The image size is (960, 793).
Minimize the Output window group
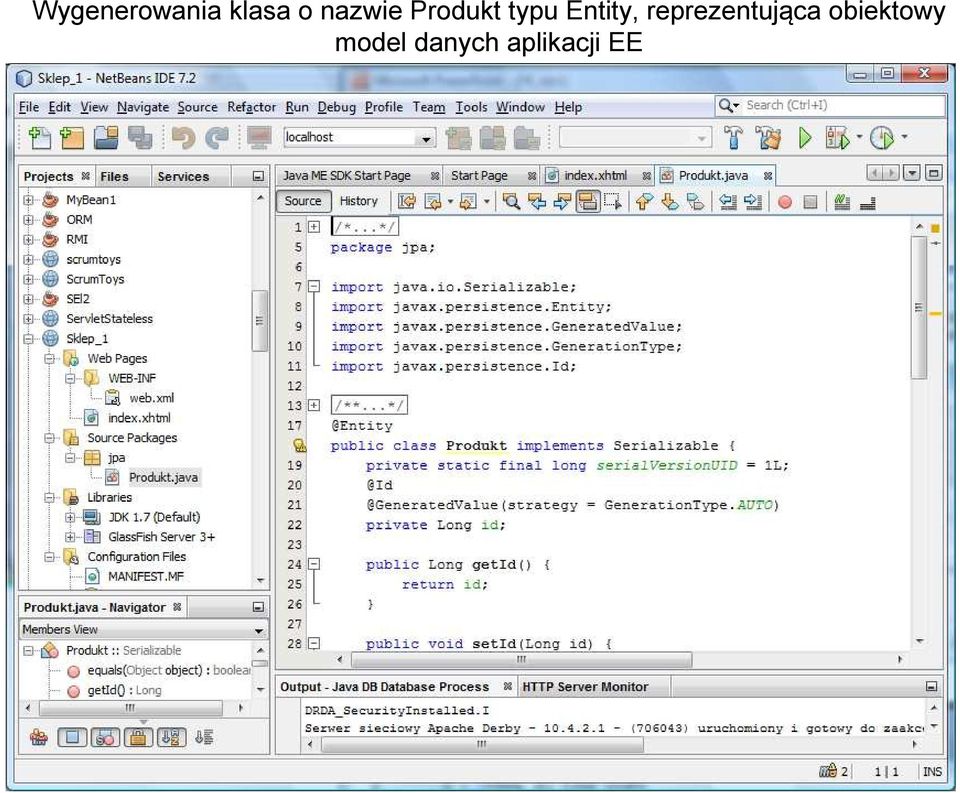(931, 687)
